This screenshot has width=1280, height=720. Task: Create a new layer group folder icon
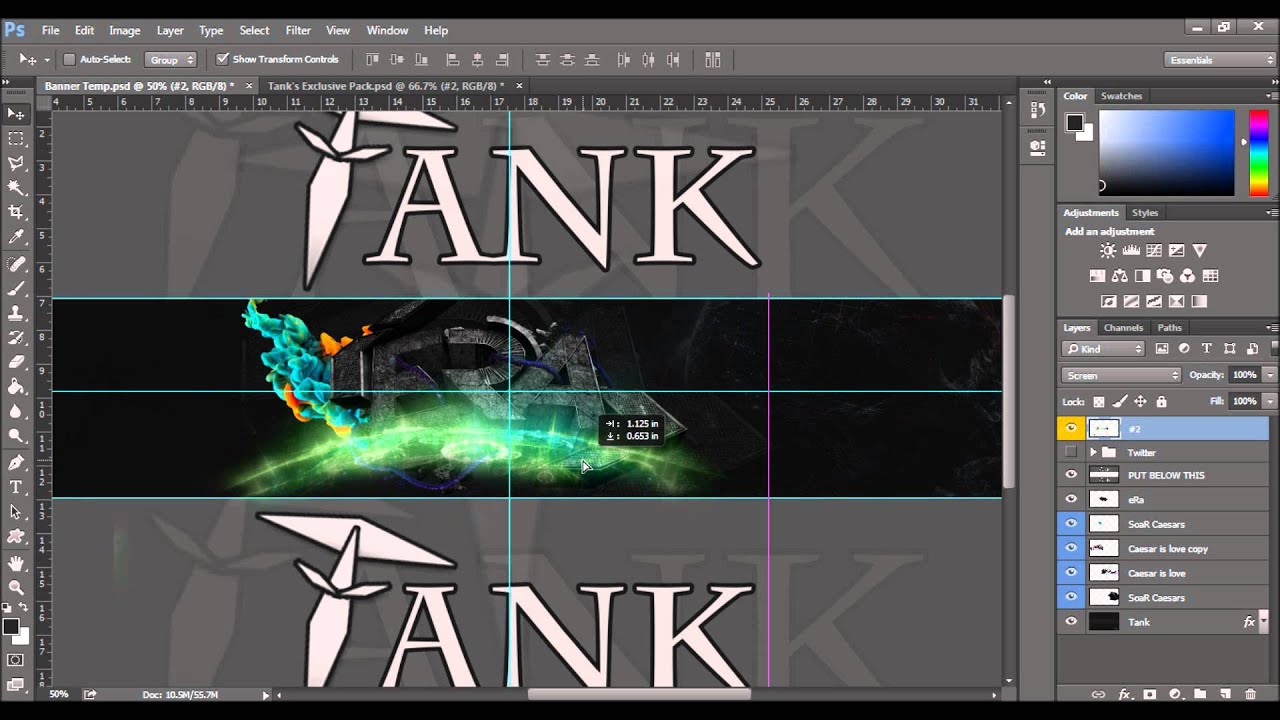pyautogui.click(x=1199, y=694)
